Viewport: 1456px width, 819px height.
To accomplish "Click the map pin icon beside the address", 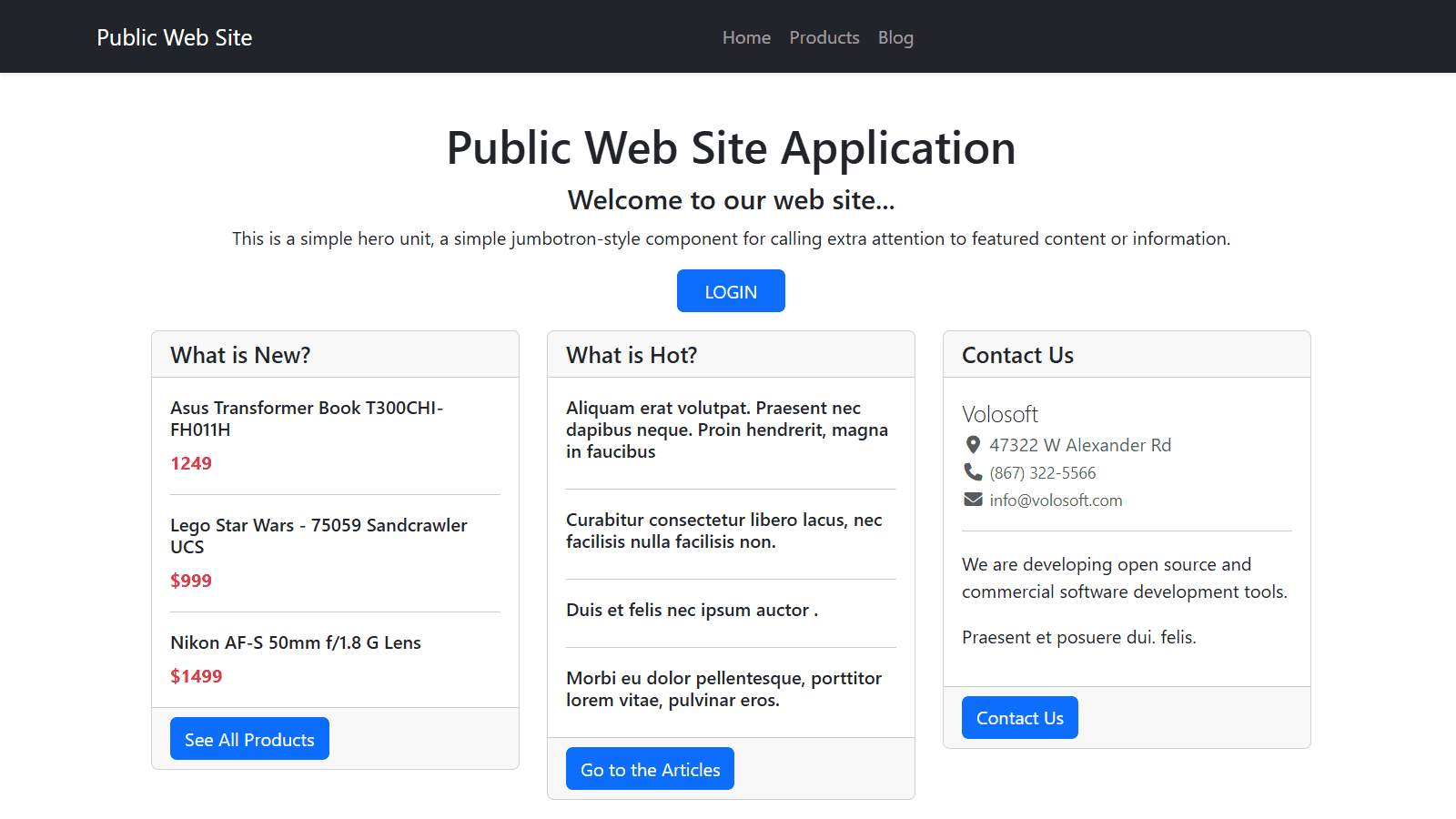I will (x=973, y=445).
